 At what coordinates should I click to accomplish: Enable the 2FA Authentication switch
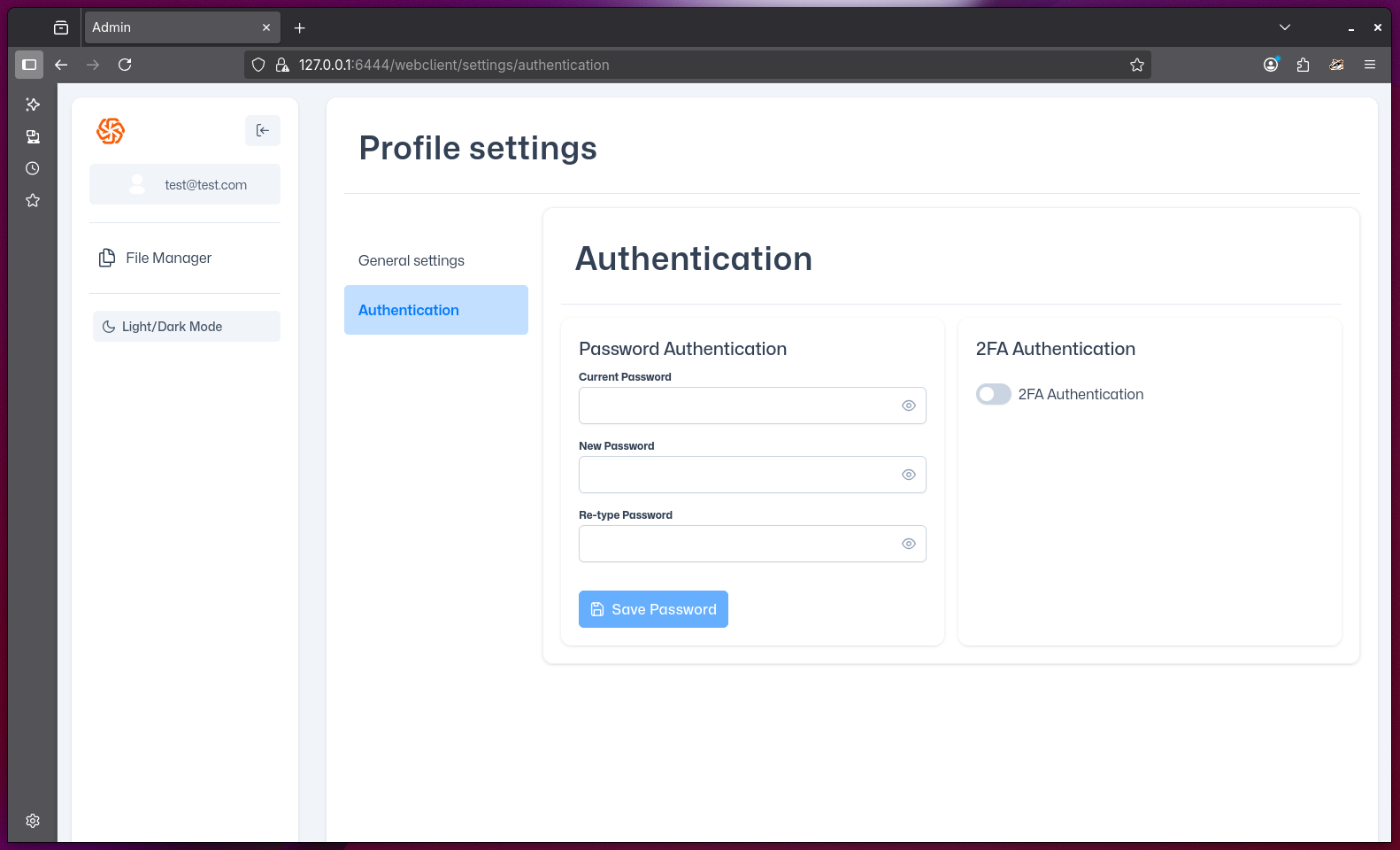pos(994,394)
